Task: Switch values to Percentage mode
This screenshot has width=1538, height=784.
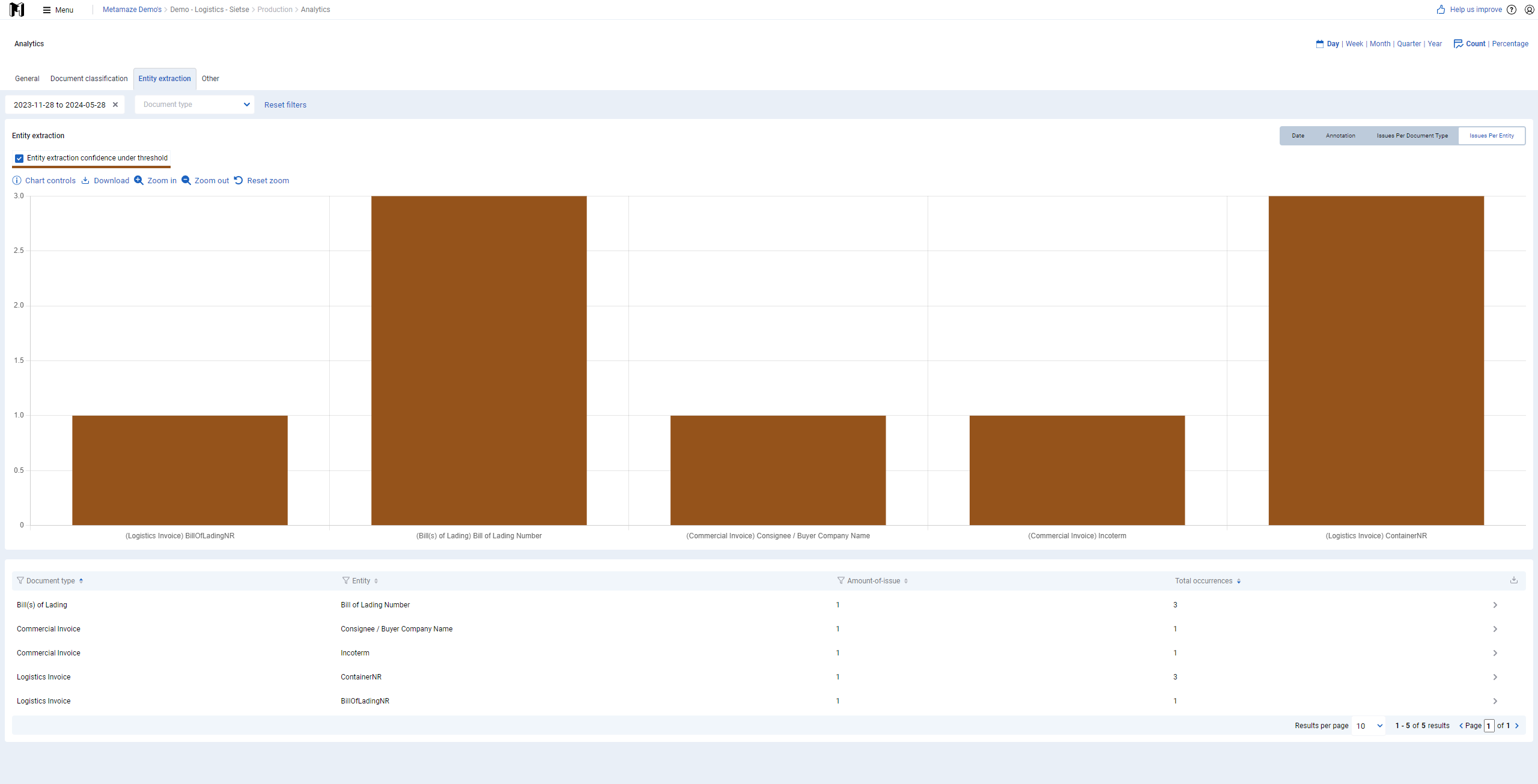Action: [x=1510, y=44]
